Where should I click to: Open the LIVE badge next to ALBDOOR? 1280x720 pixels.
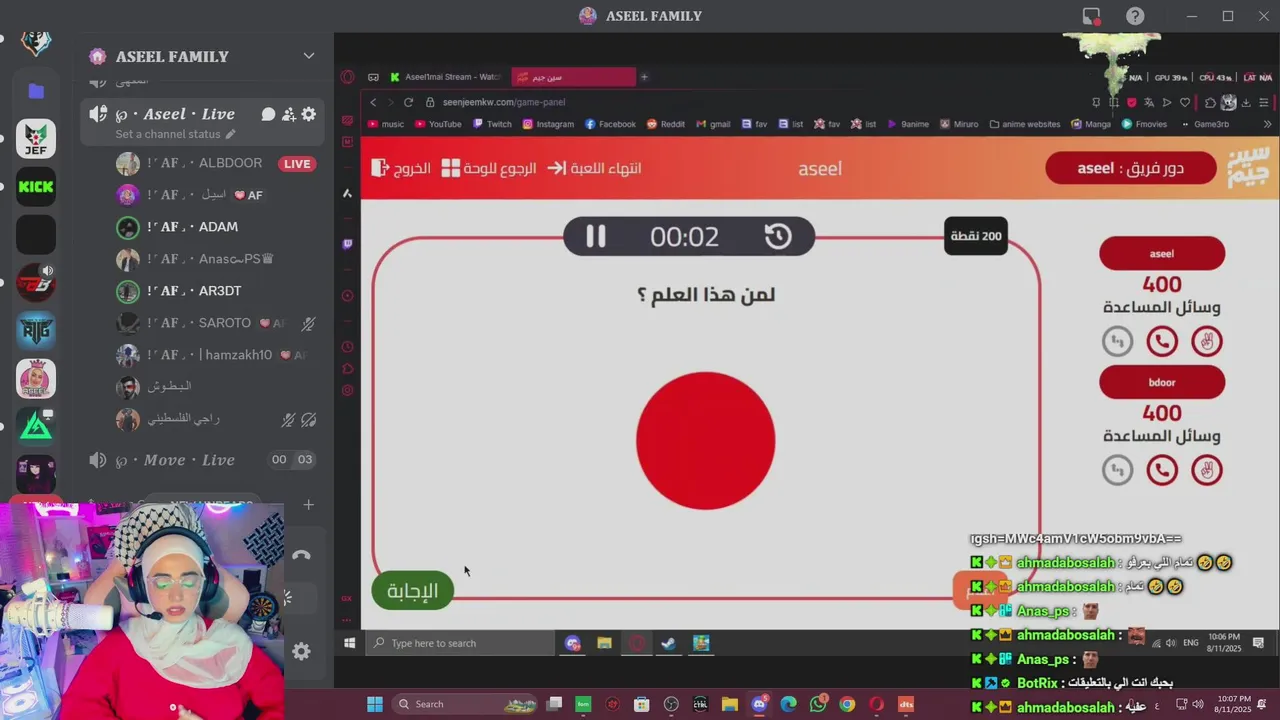click(x=296, y=164)
